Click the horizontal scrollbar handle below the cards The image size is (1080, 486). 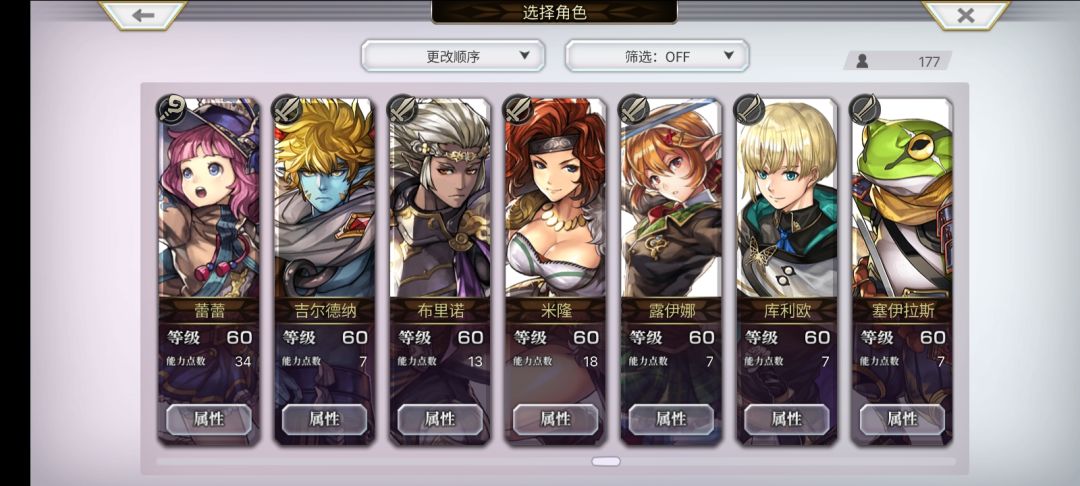[x=605, y=461]
